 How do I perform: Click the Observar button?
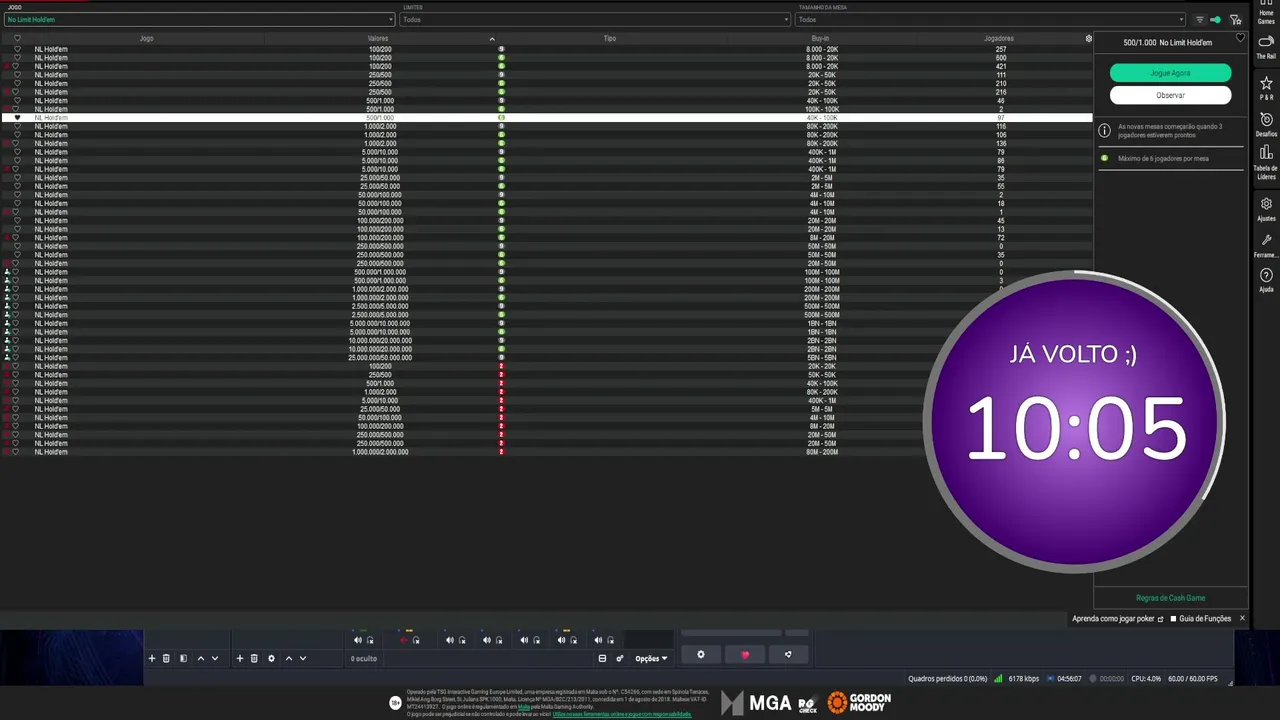pyautogui.click(x=1170, y=95)
